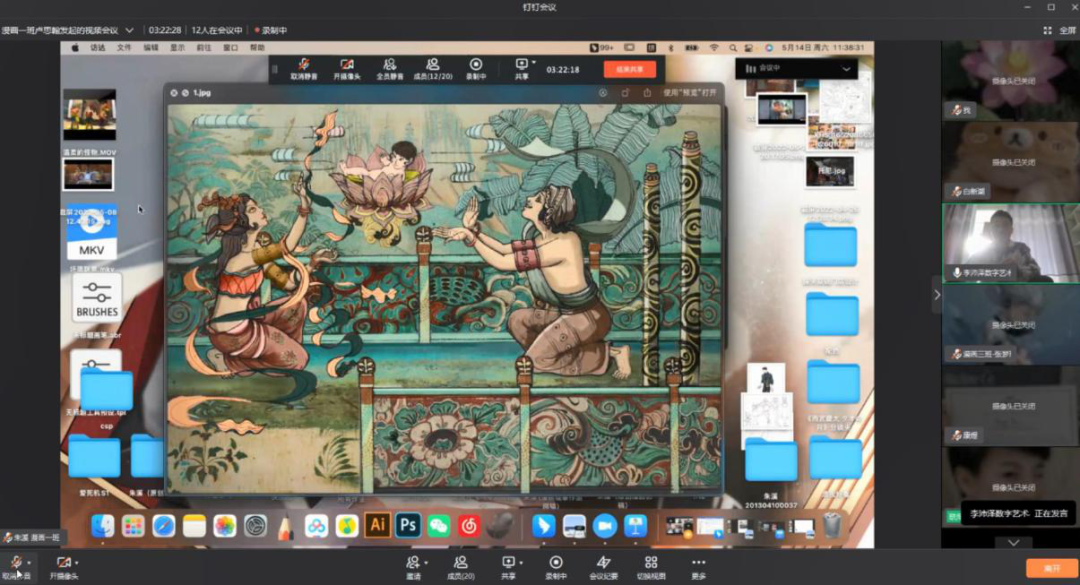Click the share icon in the 1.jpg preview title bar
Image resolution: width=1080 pixels, height=585 pixels.
pyautogui.click(x=647, y=92)
